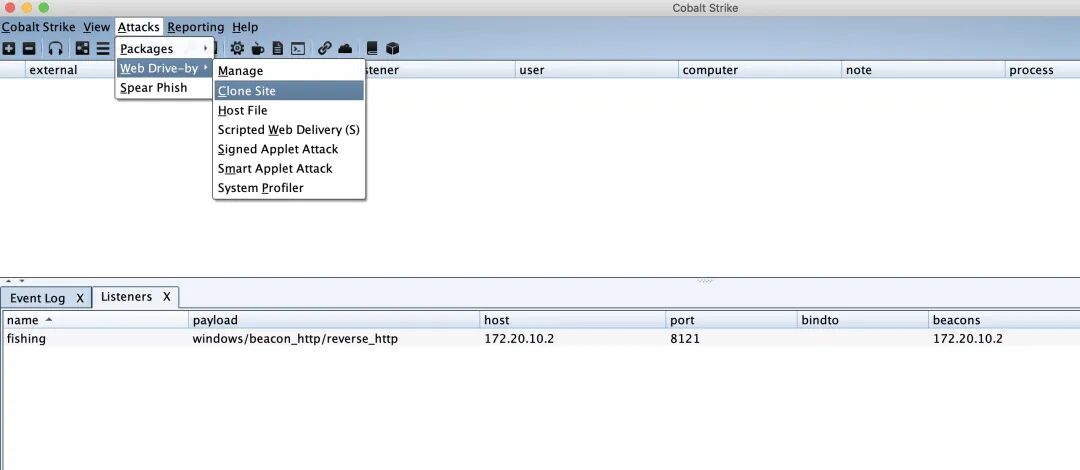Screen dimensions: 1080x470
Task: Choose Manage in Web Drive-by submenu
Action: click(289, 71)
